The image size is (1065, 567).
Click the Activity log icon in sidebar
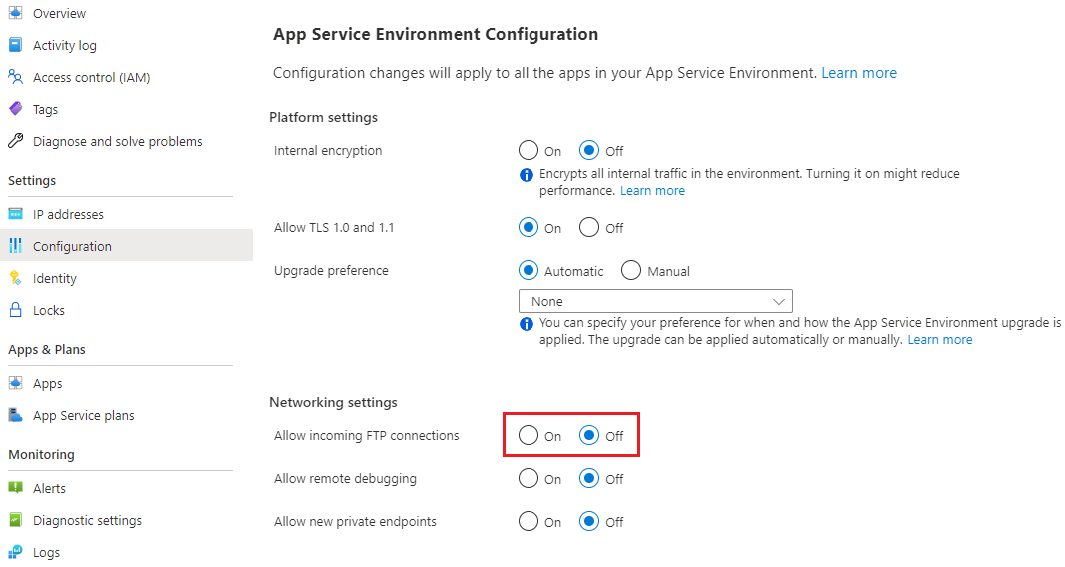tap(15, 45)
